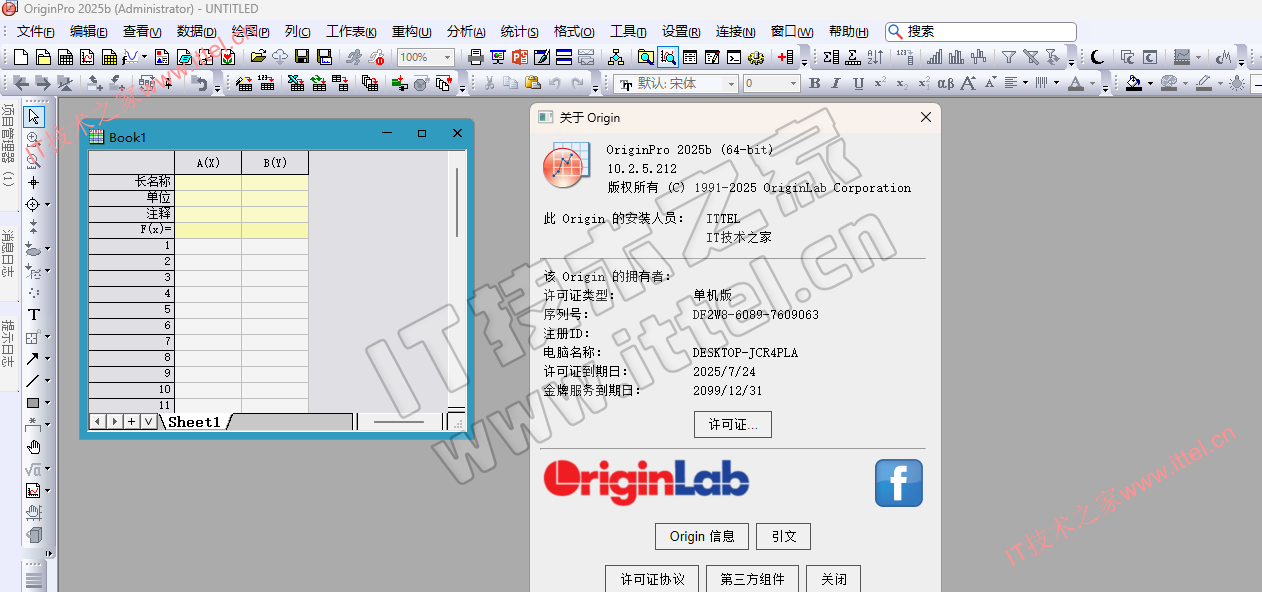Toggle Underline formatting

point(859,83)
